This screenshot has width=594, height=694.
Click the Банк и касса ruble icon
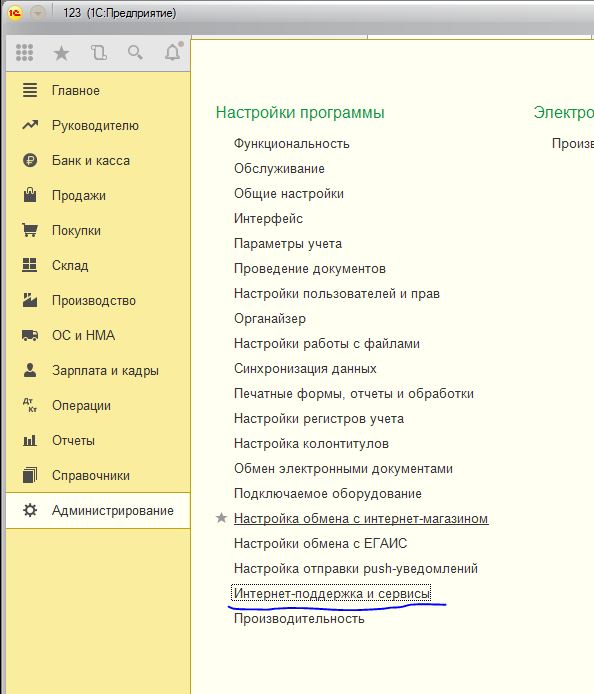coord(30,160)
